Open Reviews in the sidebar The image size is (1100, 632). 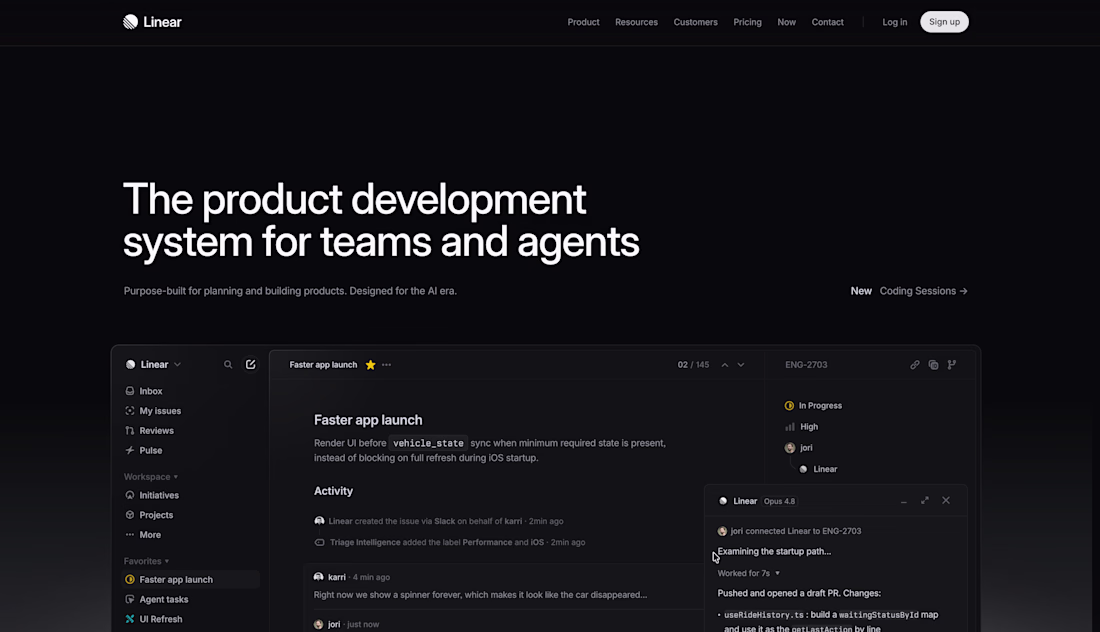189,431
